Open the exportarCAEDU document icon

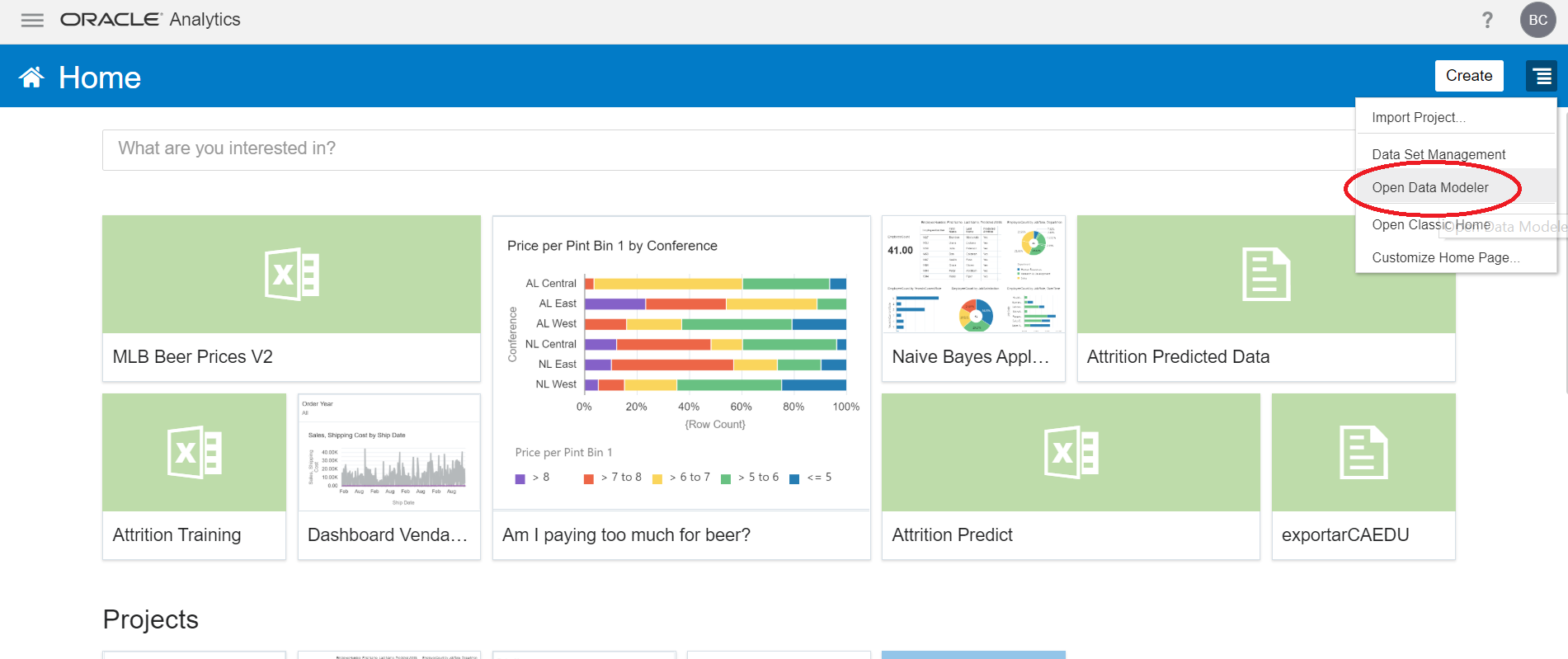pos(1363,452)
